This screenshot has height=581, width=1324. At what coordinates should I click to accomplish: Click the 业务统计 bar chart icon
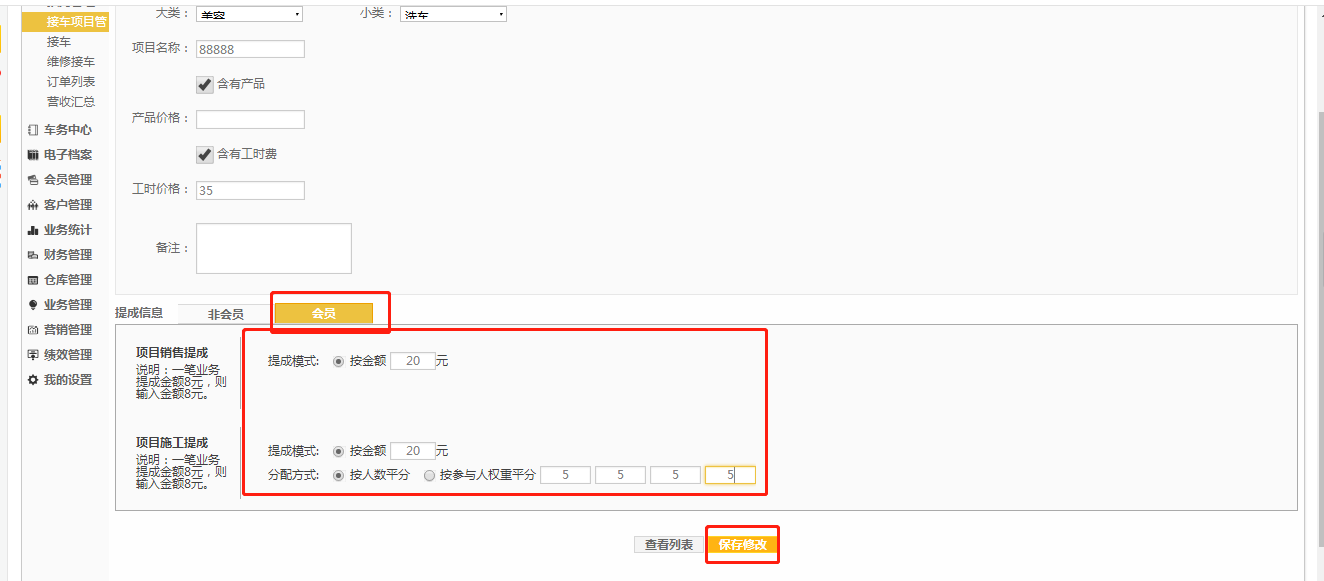33,230
